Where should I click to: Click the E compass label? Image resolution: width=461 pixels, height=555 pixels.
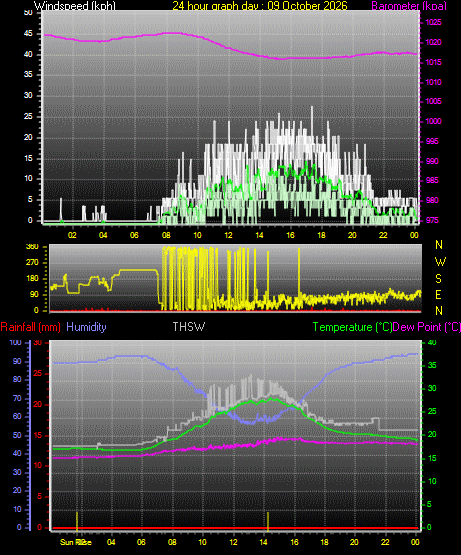pos(438,295)
